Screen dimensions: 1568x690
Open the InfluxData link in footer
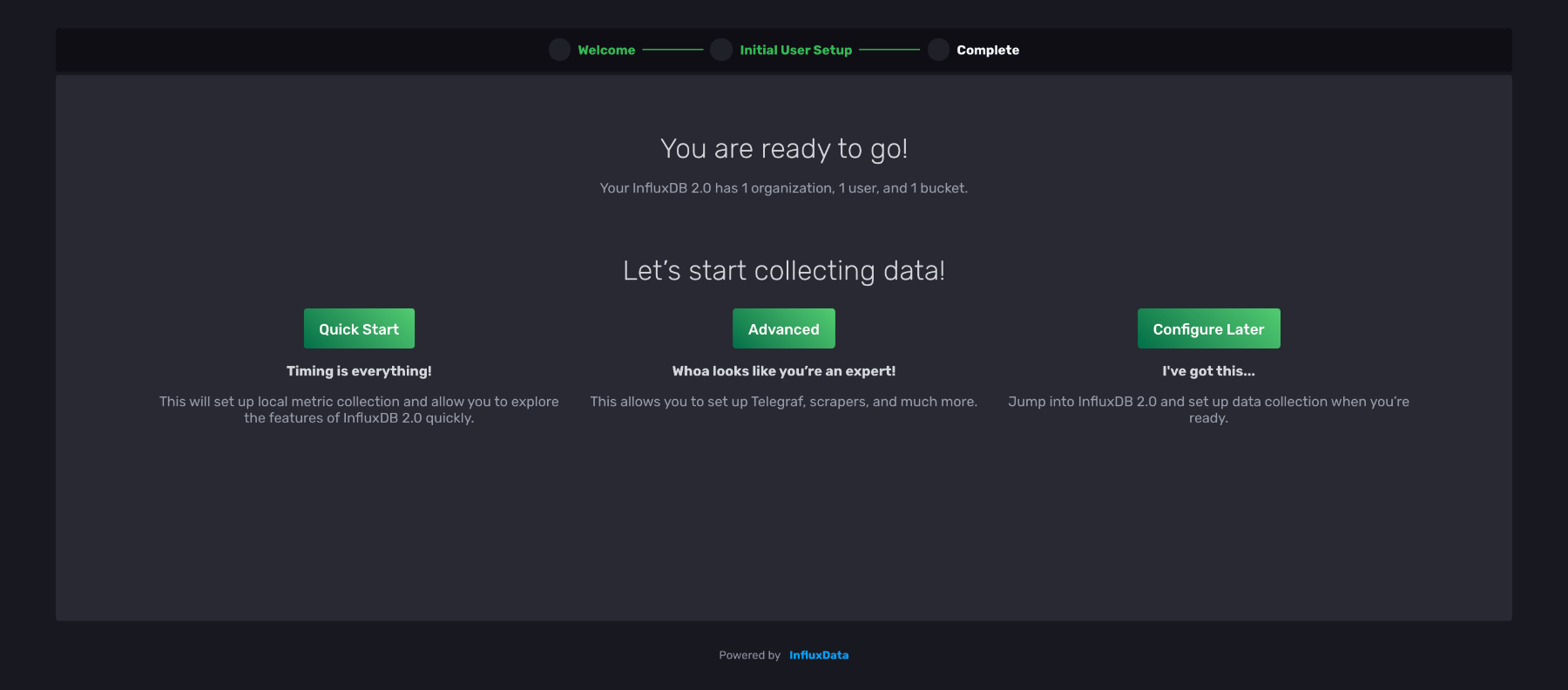[819, 655]
